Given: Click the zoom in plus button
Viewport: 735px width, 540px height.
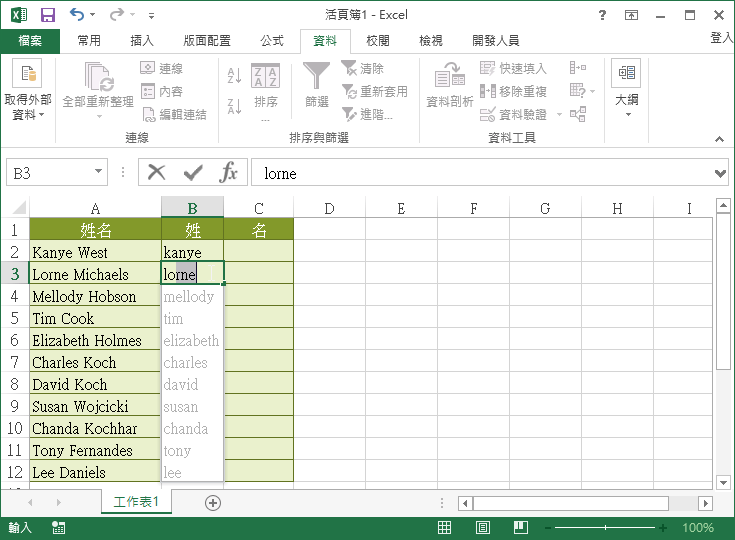Looking at the screenshot, I should click(x=663, y=528).
